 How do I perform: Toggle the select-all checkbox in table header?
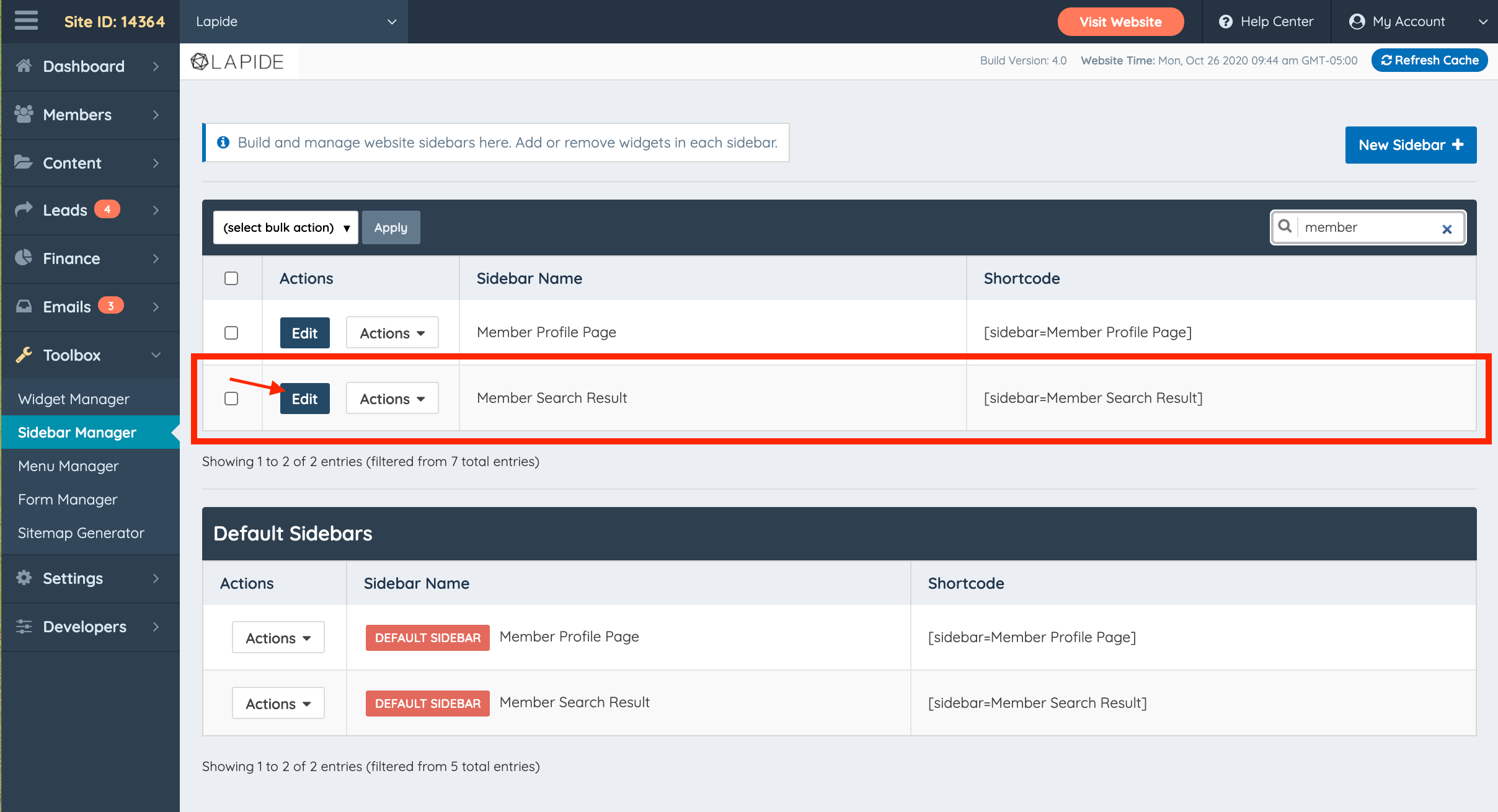click(x=231, y=278)
